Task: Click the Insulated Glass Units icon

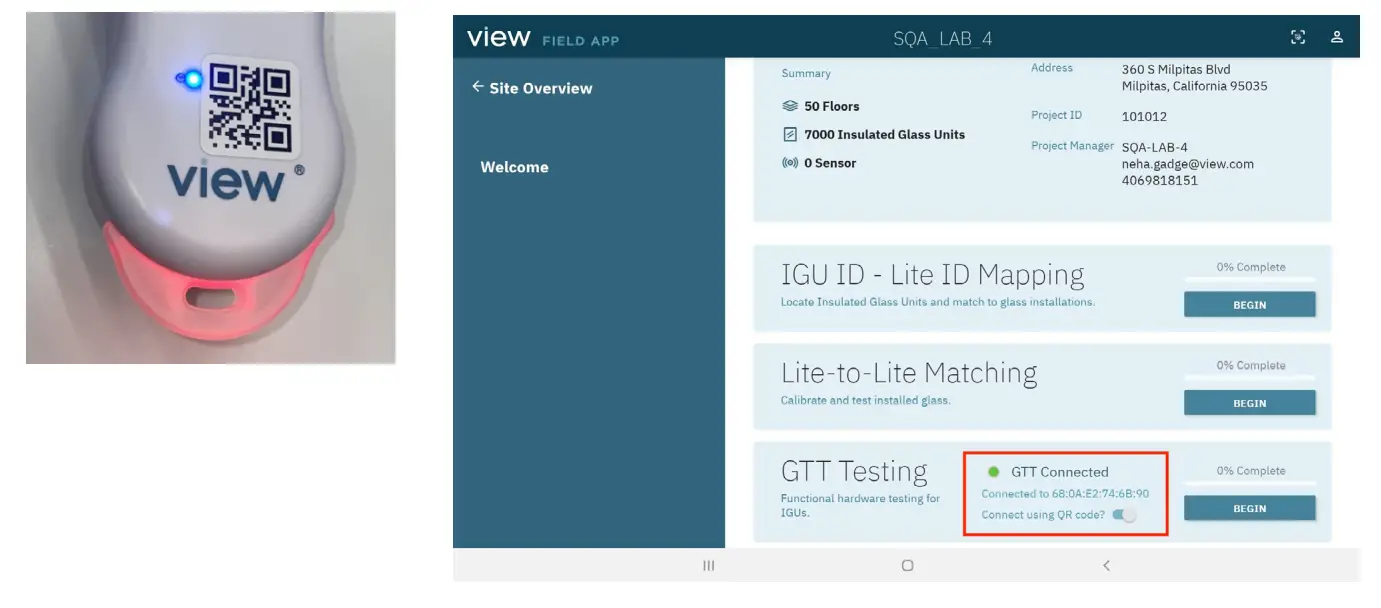Action: 790,134
